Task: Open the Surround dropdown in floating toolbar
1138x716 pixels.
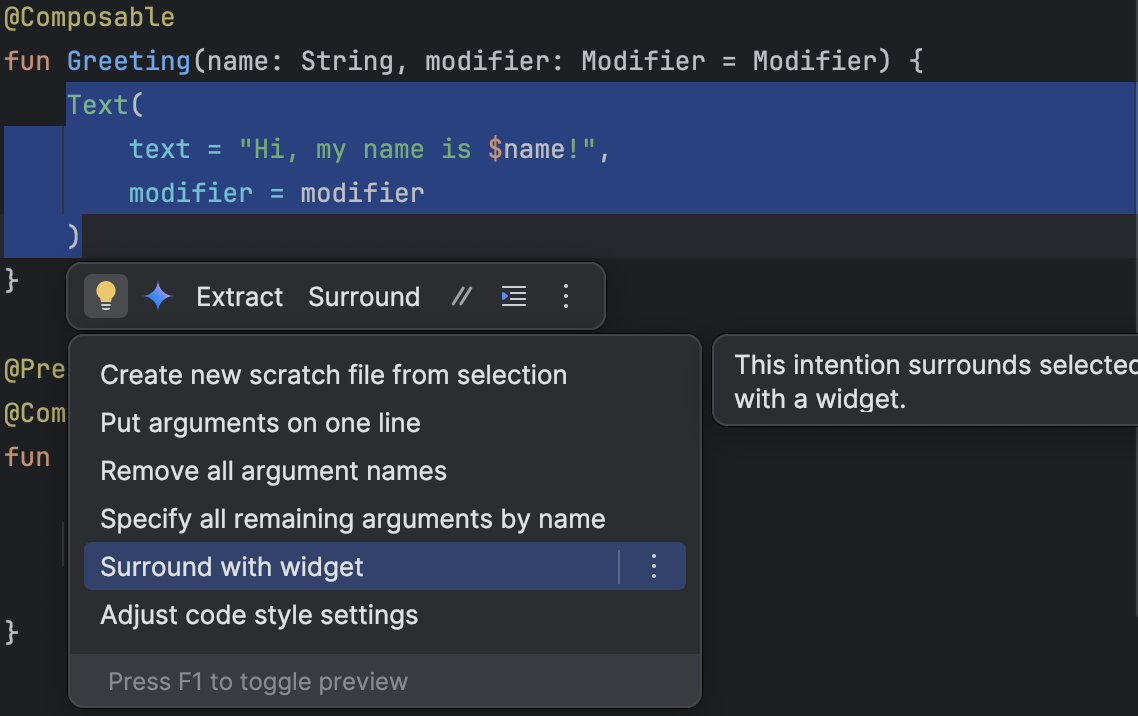Action: [364, 297]
